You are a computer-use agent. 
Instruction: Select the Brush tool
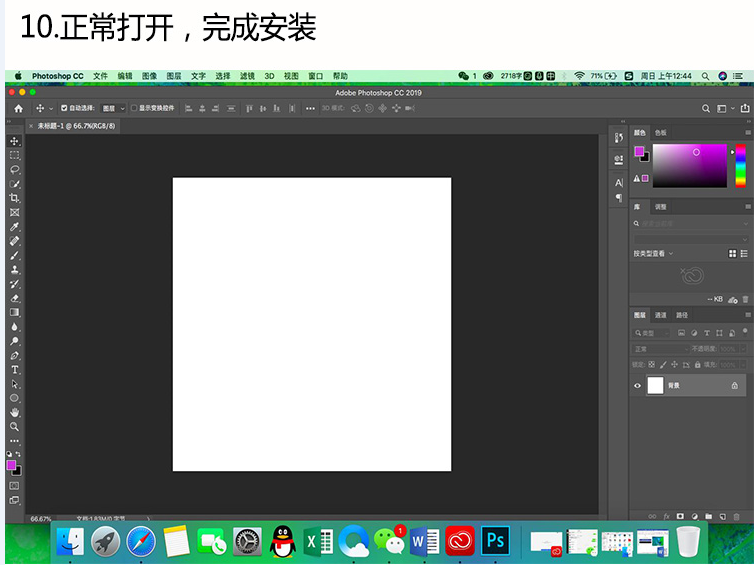click(x=14, y=255)
